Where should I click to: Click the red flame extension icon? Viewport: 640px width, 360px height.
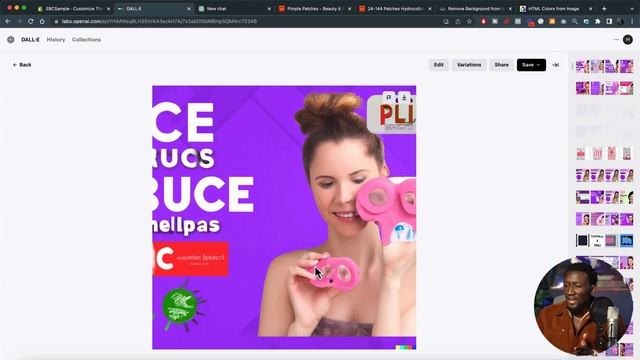483,21
